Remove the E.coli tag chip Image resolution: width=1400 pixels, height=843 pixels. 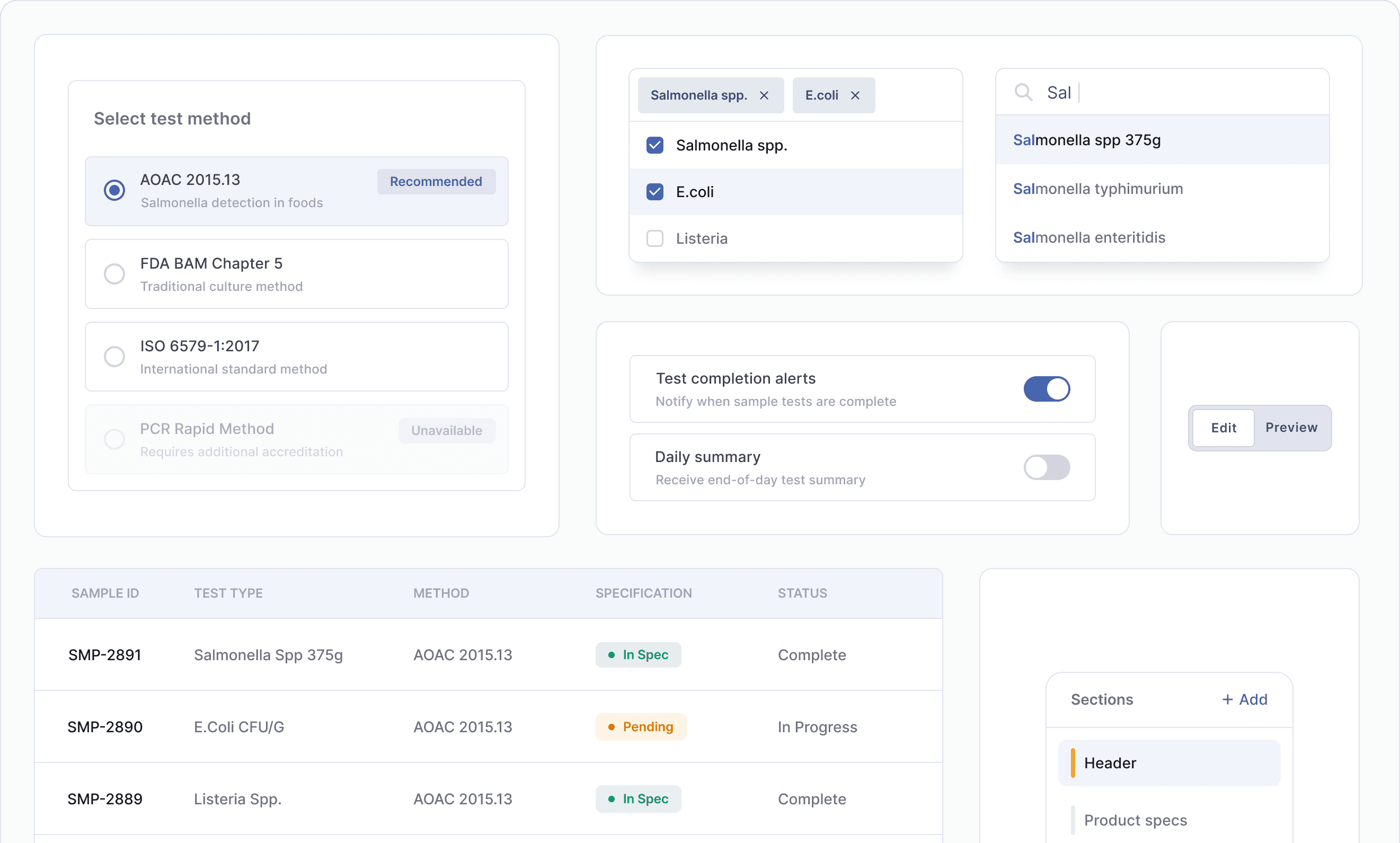coord(855,95)
